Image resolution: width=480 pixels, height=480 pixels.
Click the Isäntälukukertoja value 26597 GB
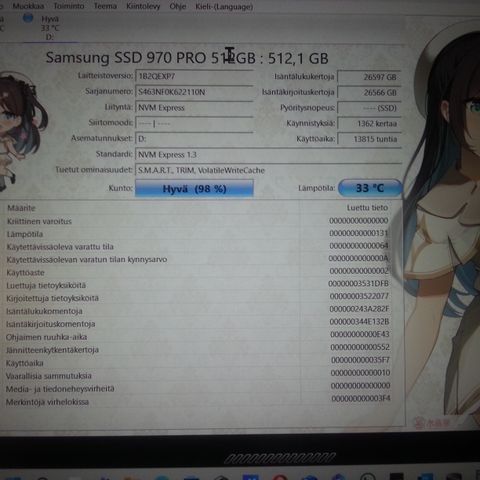(369, 77)
